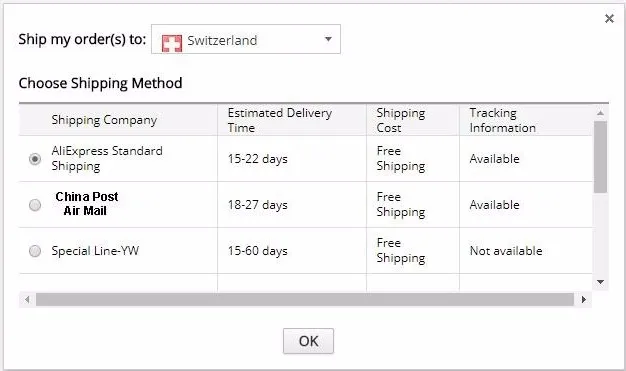
Task: Click the scroll down arrow in table
Action: coord(600,282)
